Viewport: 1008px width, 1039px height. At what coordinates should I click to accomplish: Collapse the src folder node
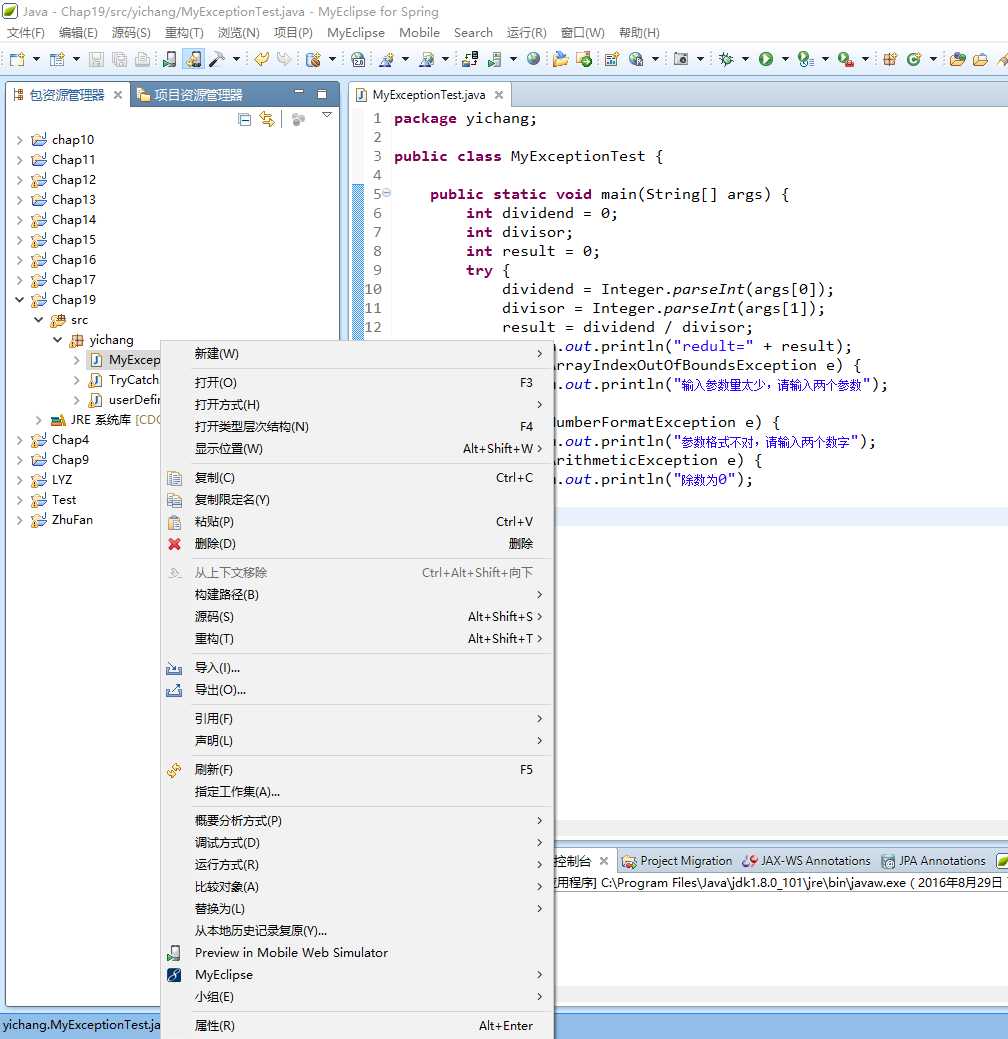[38, 320]
